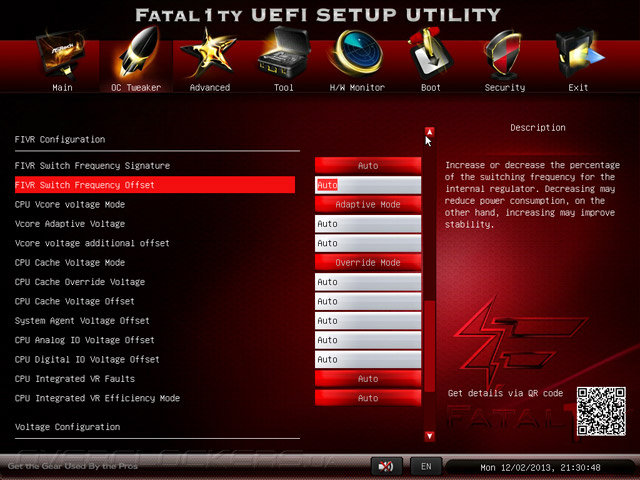Switch to the Exit tab label

(x=578, y=87)
